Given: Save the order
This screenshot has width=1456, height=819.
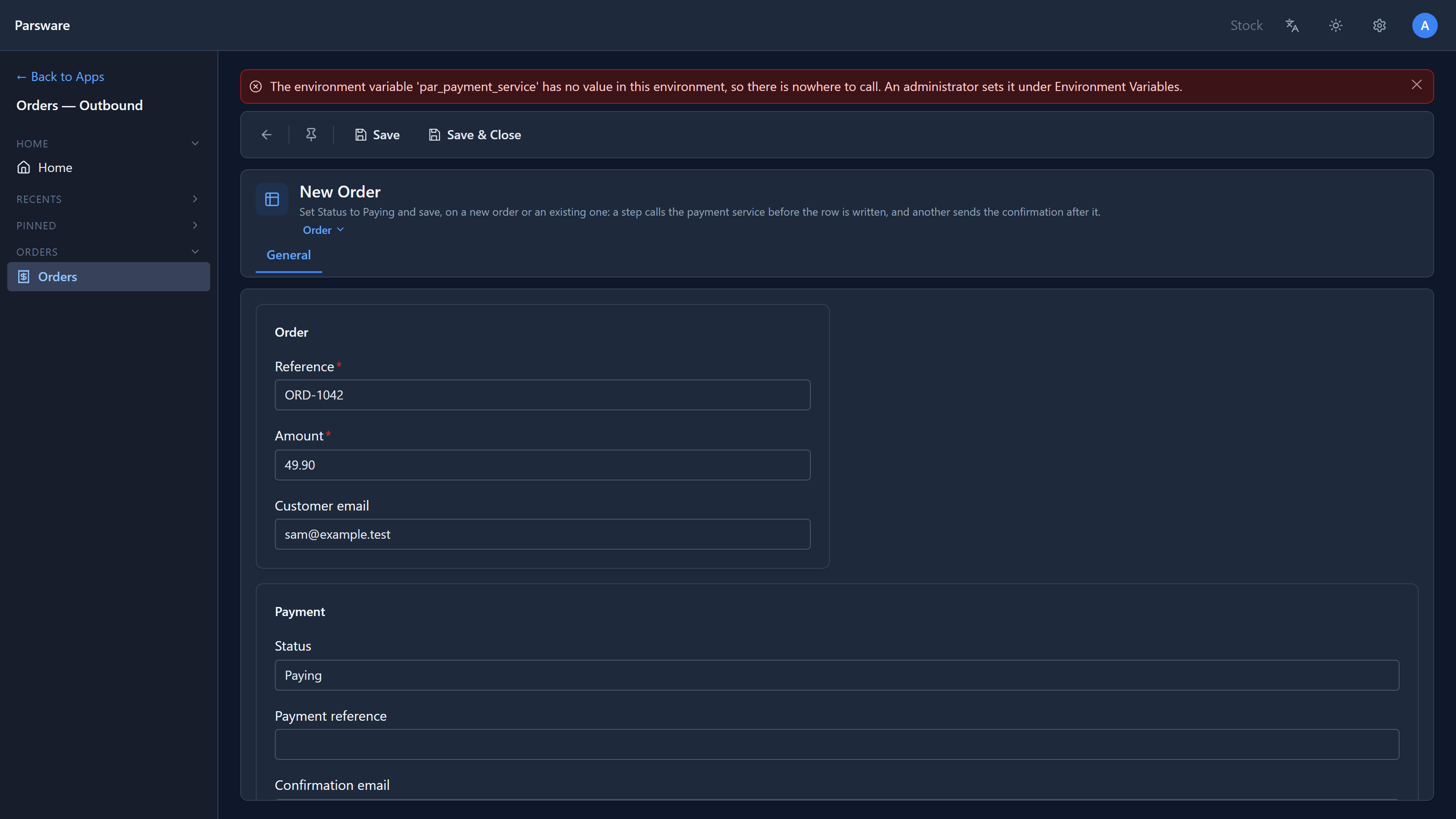Looking at the screenshot, I should pyautogui.click(x=377, y=135).
